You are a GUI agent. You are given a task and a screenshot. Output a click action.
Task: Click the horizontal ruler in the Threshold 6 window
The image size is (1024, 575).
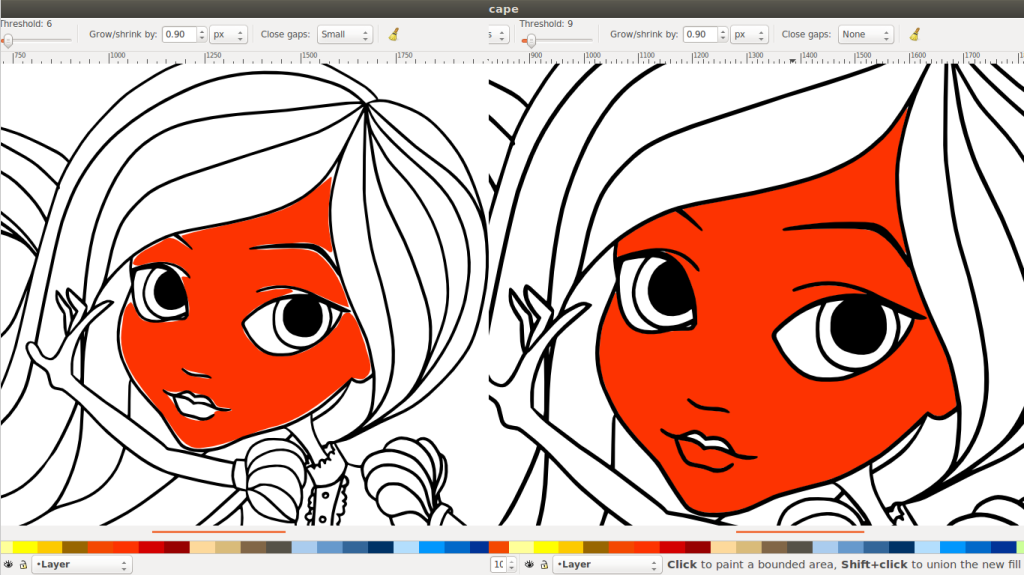click(x=244, y=58)
